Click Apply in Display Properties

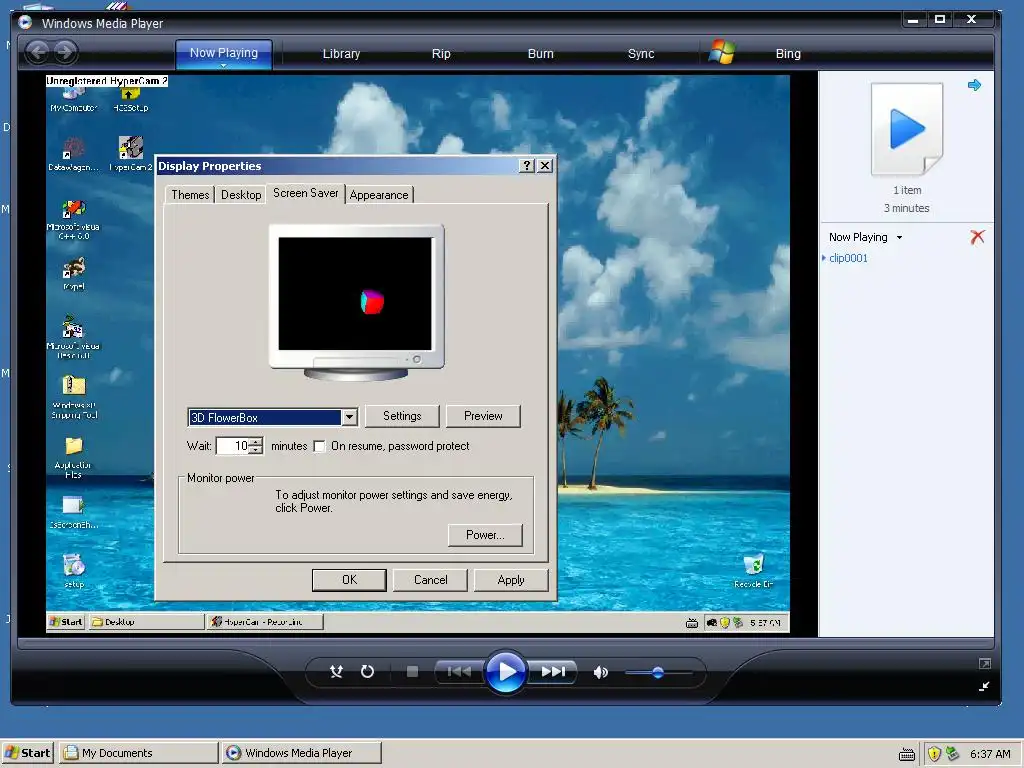click(511, 580)
